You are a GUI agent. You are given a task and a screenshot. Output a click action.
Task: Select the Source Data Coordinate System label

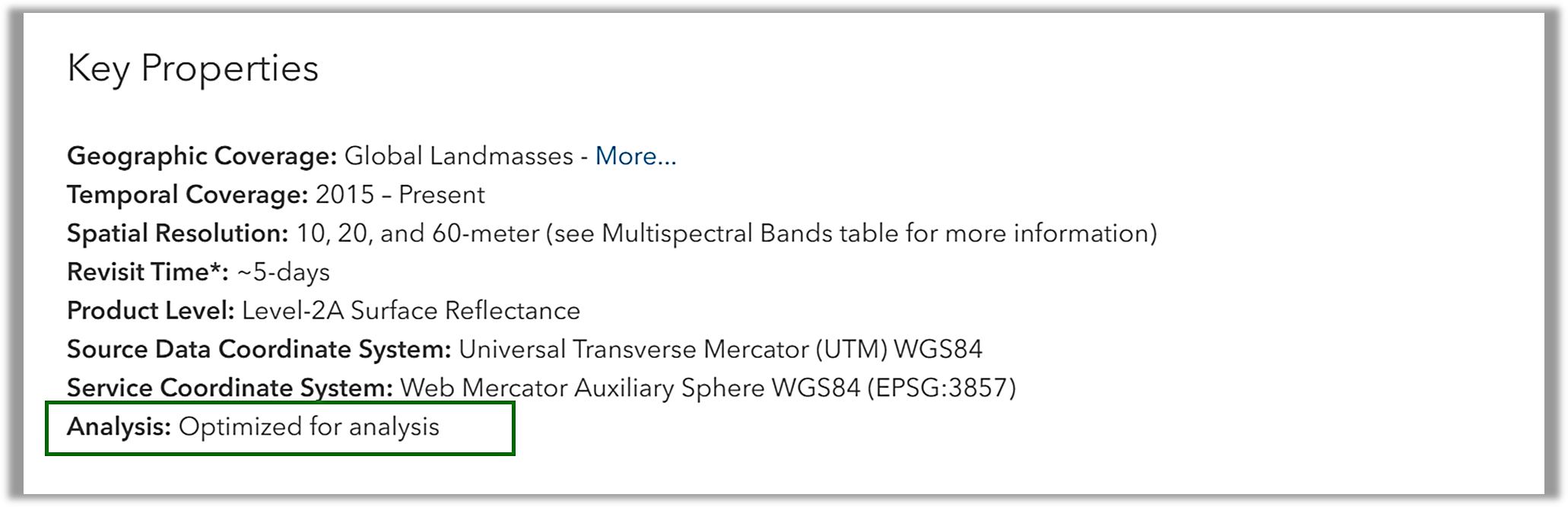tap(259, 350)
